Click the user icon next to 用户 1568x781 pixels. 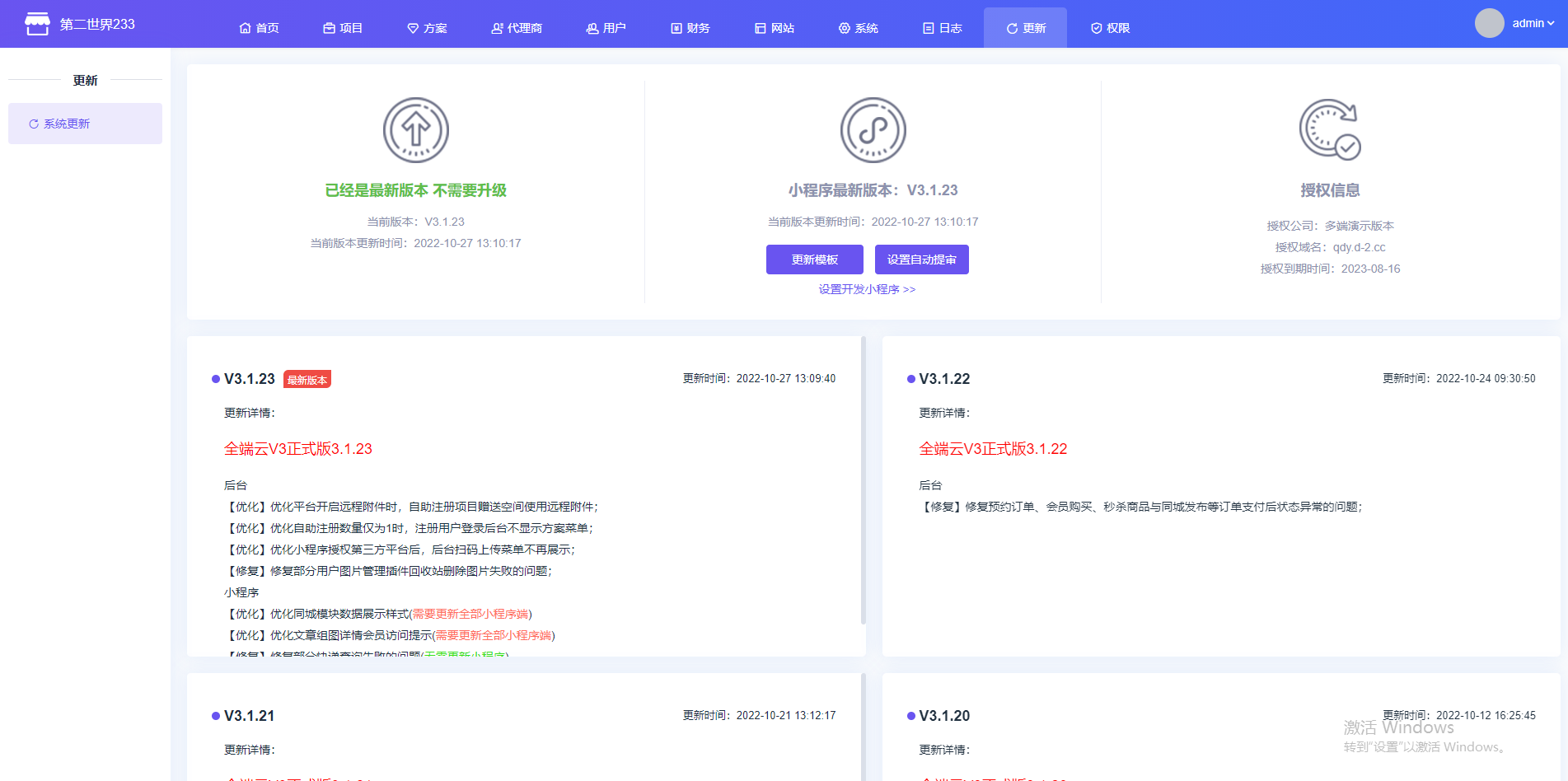click(592, 28)
